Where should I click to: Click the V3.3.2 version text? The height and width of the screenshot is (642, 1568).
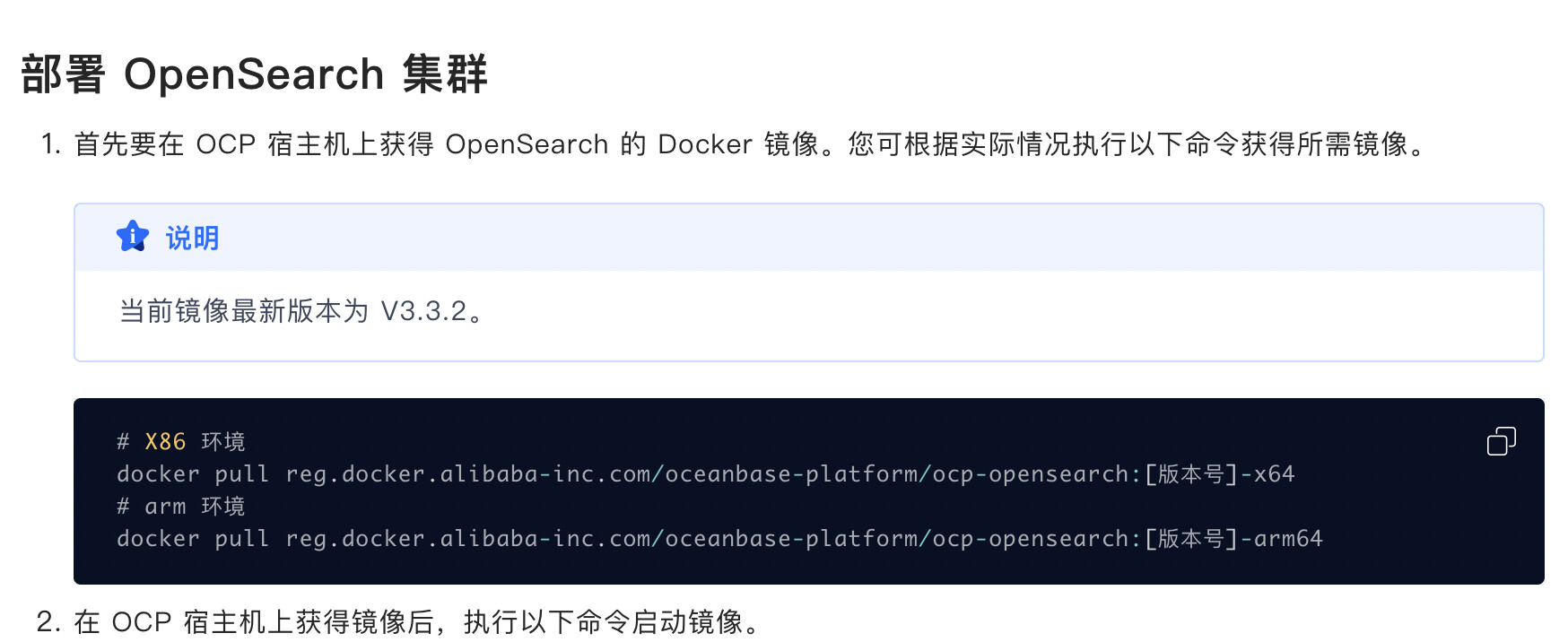pos(423,311)
